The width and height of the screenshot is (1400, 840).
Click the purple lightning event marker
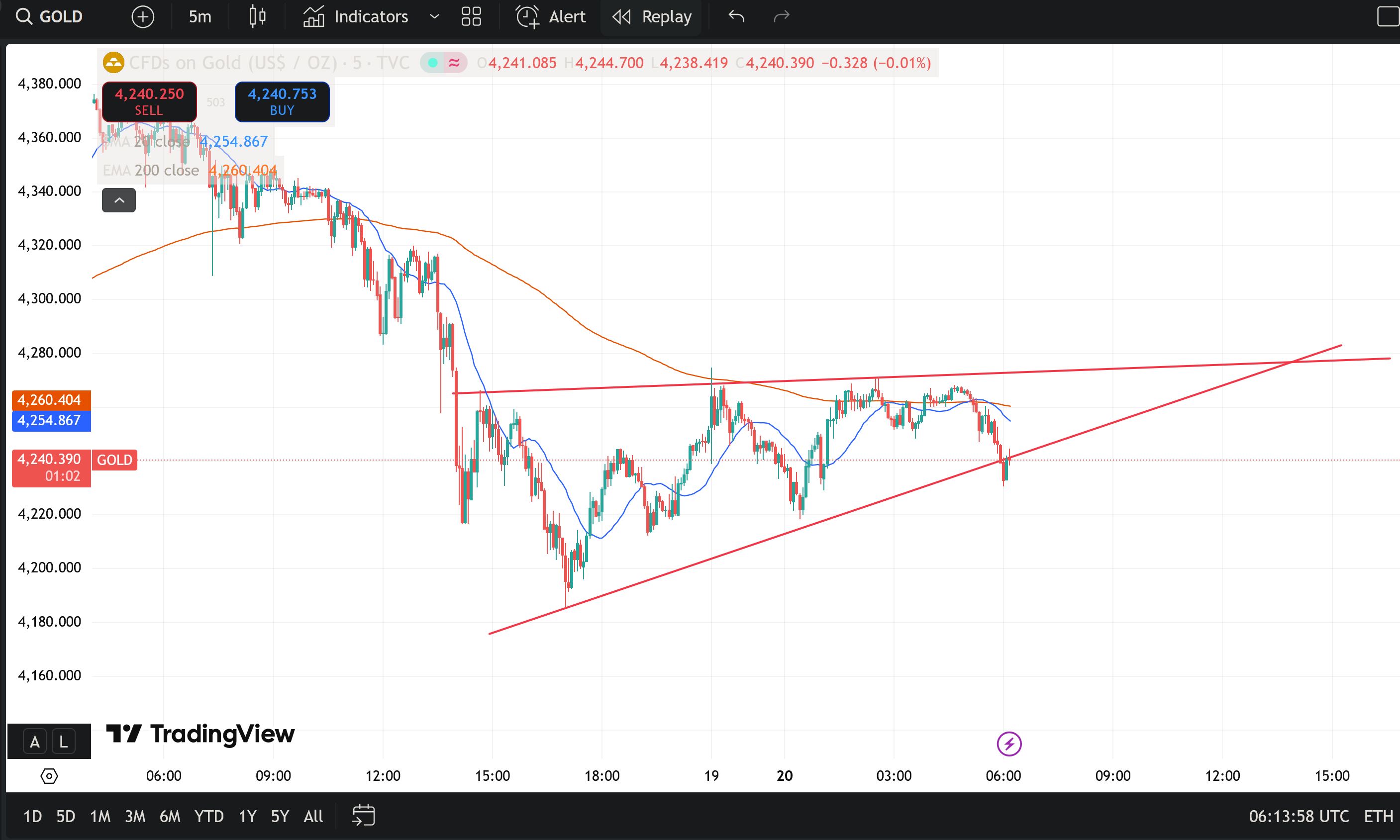point(1009,744)
